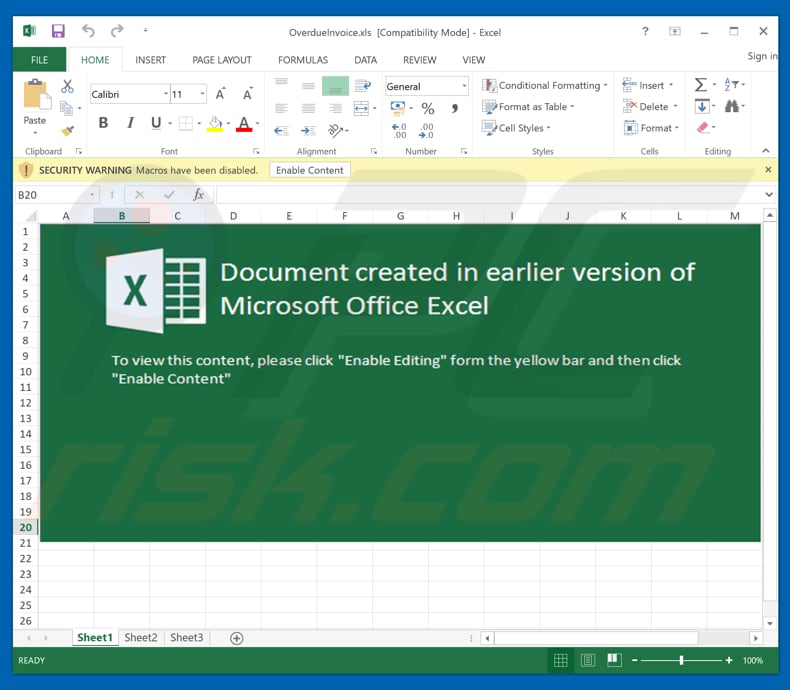Undo the last action
Screen dimensions: 790x690
(x=88, y=31)
